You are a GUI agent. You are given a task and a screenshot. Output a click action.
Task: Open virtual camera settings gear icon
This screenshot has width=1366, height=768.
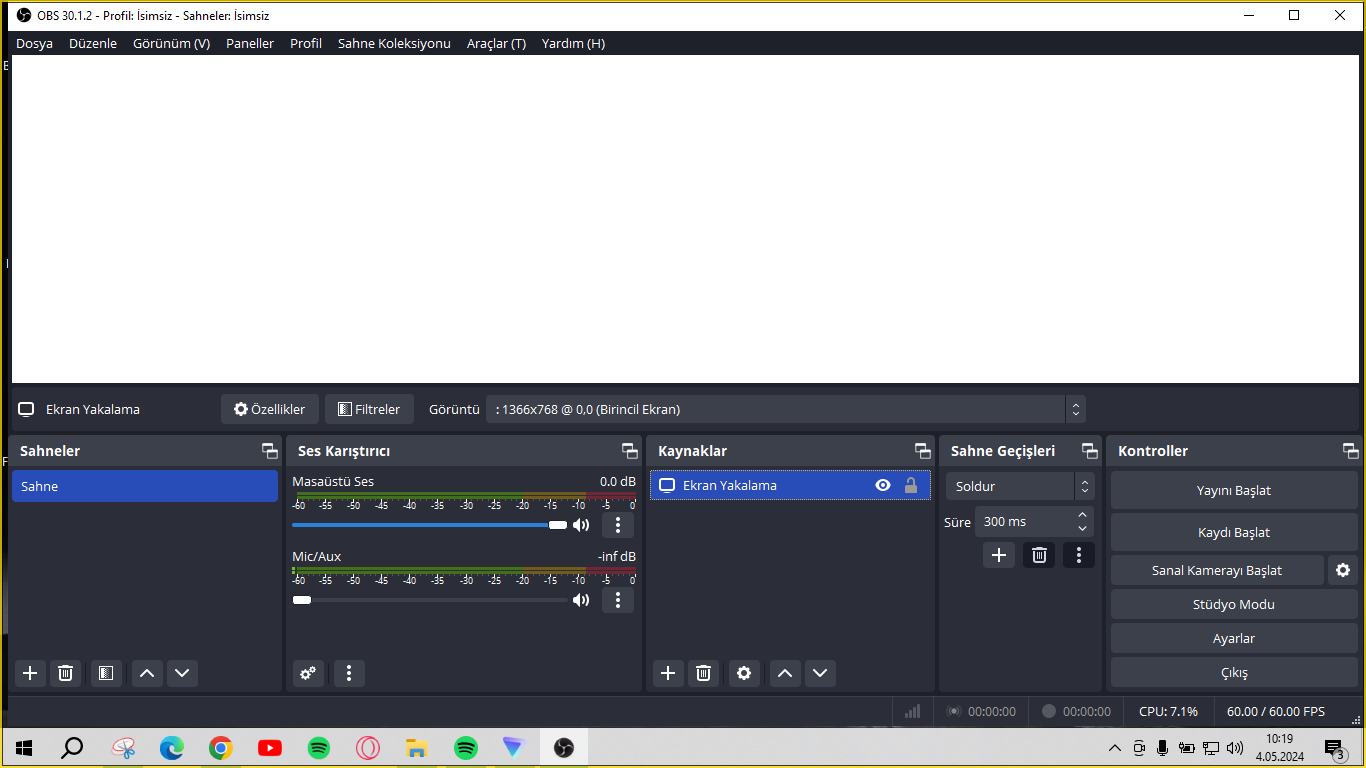pos(1343,570)
